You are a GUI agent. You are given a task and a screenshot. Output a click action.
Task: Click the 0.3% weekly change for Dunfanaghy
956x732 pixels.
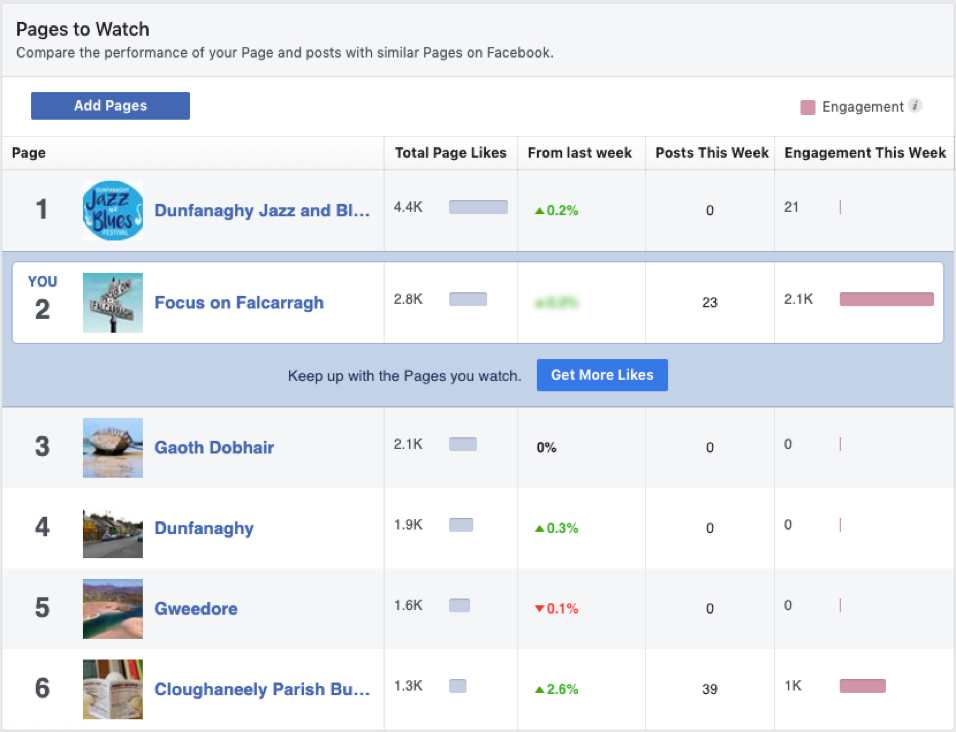point(557,528)
